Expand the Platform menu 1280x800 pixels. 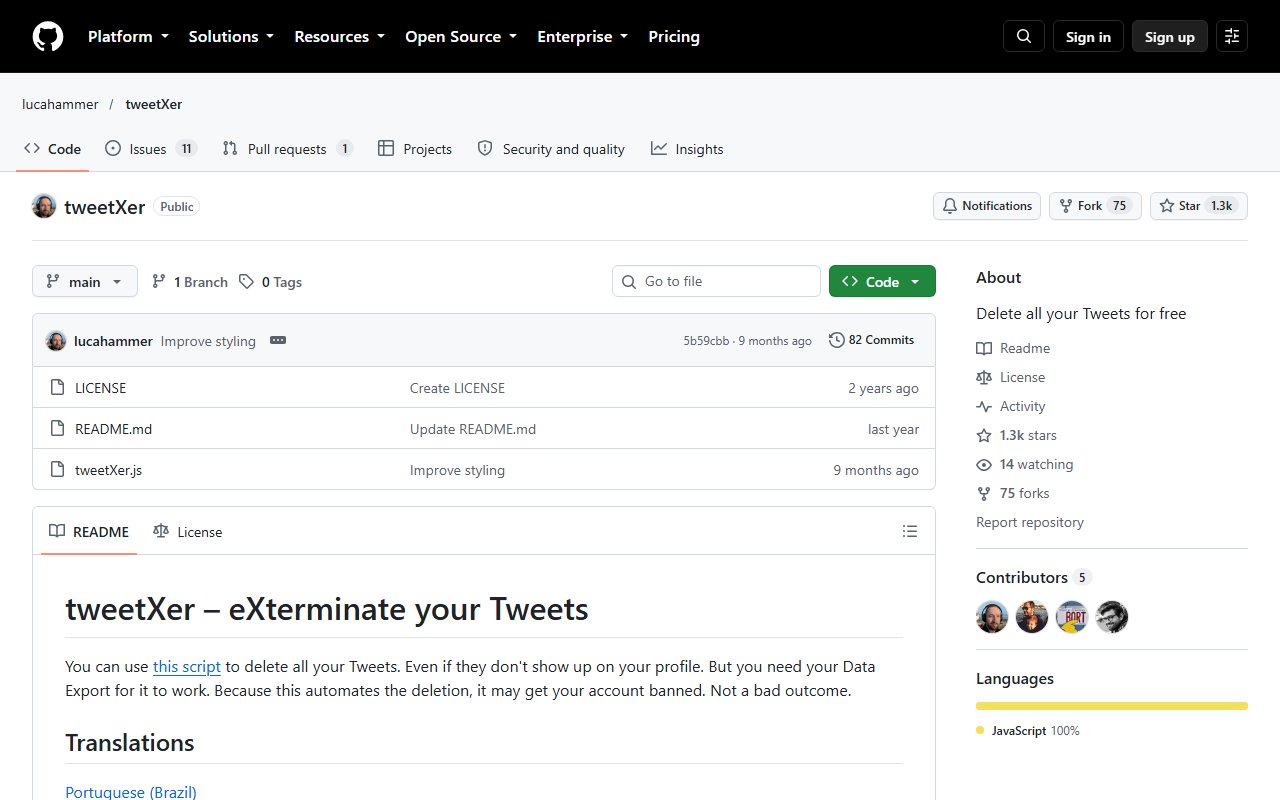point(128,37)
